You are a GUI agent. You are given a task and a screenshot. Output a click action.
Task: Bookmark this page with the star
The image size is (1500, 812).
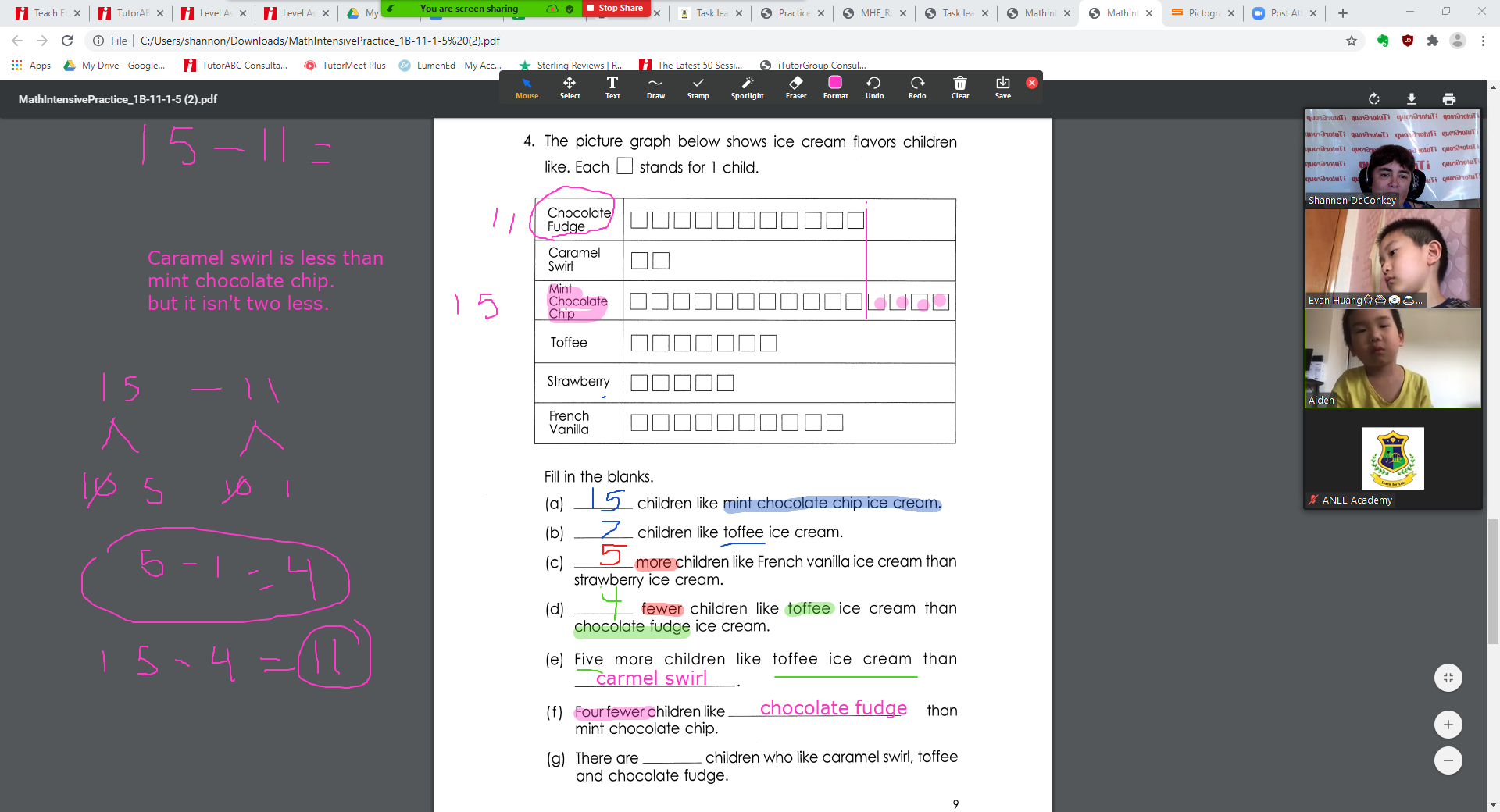coord(1352,41)
